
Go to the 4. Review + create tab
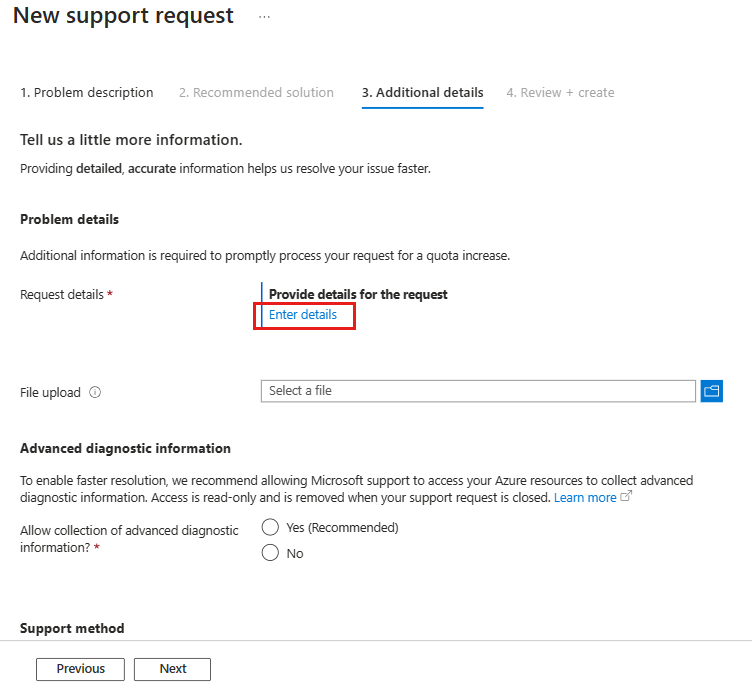(560, 93)
